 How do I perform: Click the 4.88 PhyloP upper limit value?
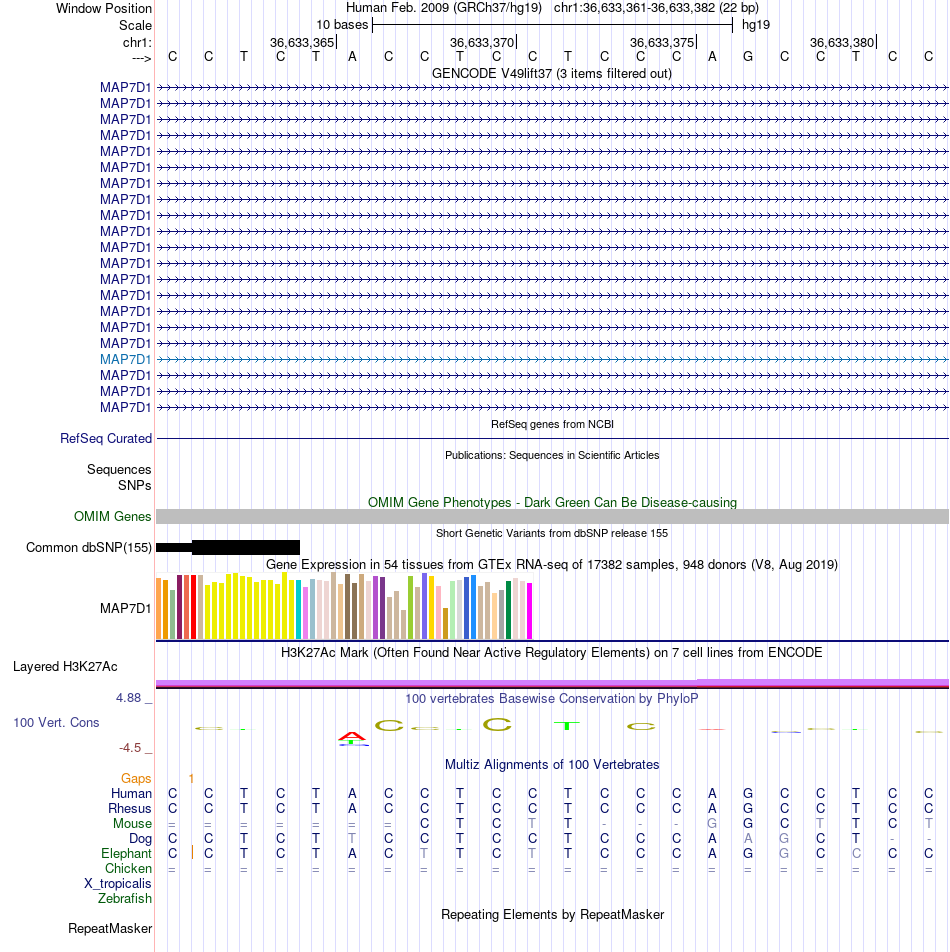point(129,698)
